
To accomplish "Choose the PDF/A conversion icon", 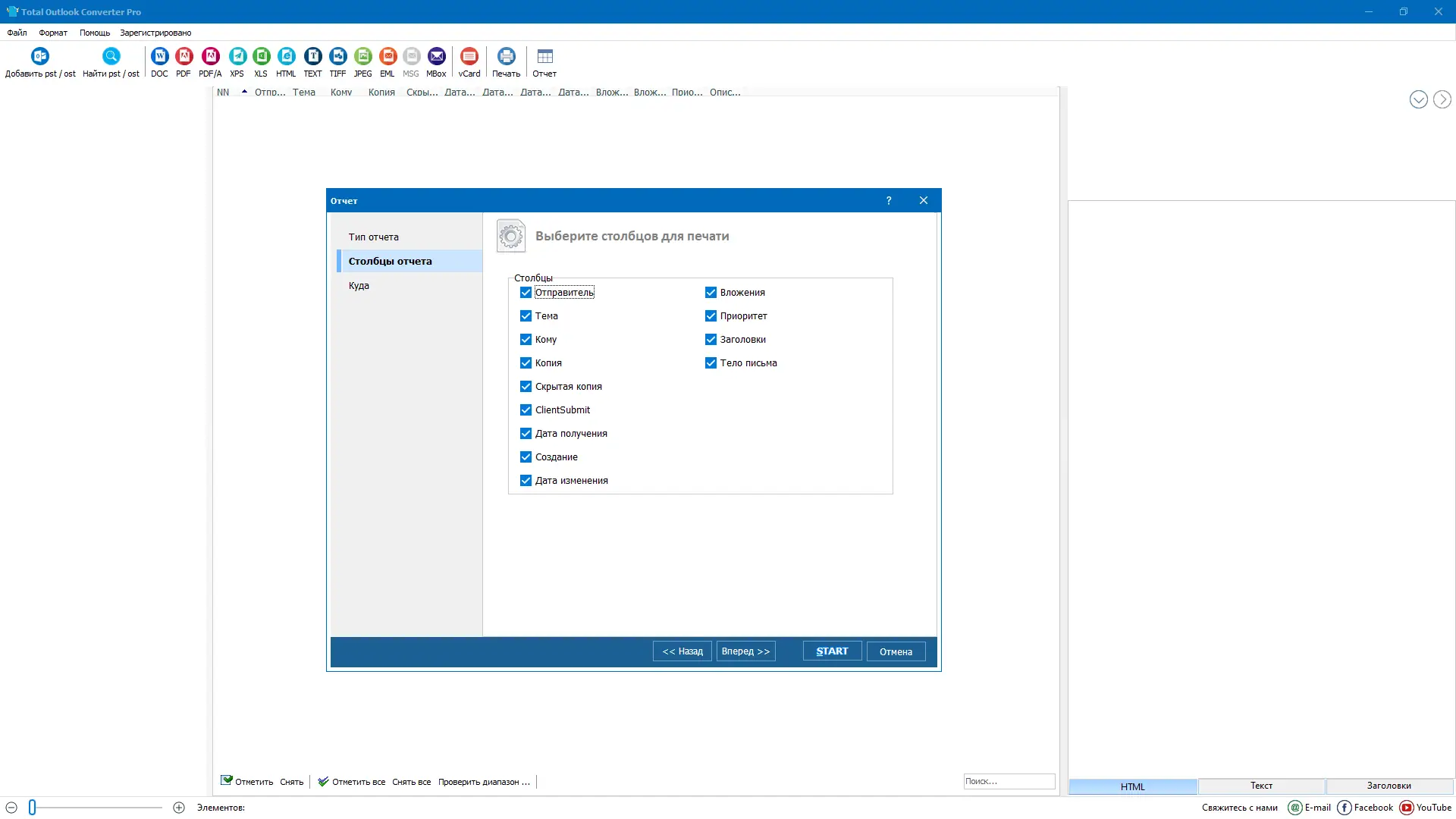I will click(x=210, y=57).
